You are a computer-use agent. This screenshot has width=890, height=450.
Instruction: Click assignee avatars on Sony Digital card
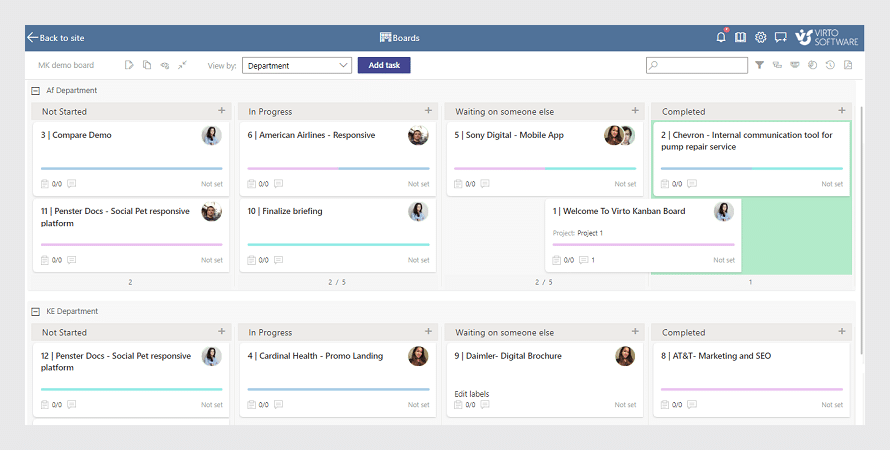(619, 136)
